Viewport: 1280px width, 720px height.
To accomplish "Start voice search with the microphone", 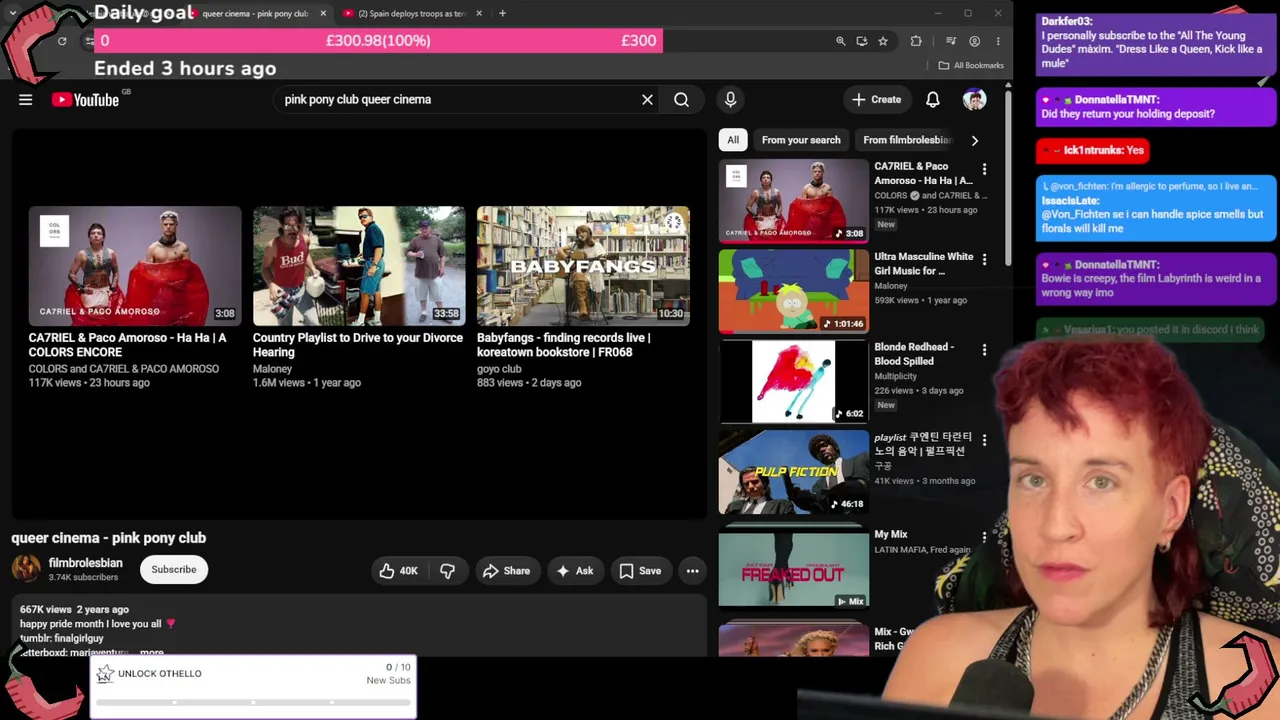I will click(x=730, y=99).
